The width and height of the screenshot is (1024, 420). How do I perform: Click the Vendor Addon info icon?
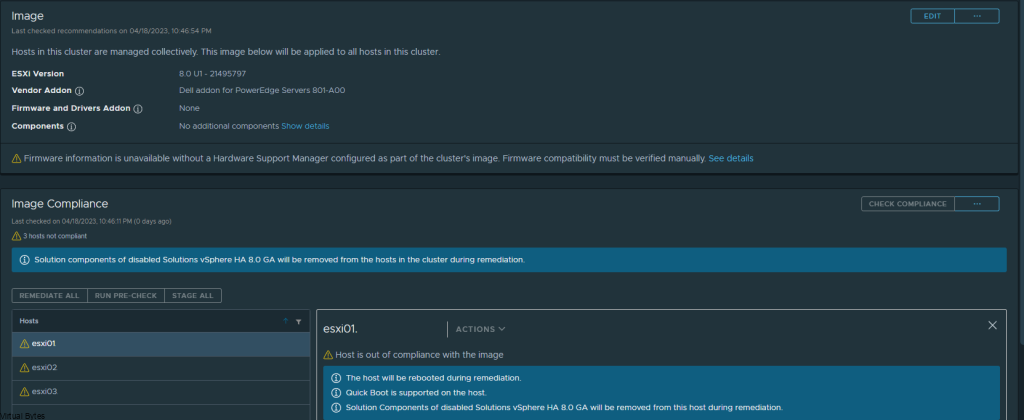point(79,91)
